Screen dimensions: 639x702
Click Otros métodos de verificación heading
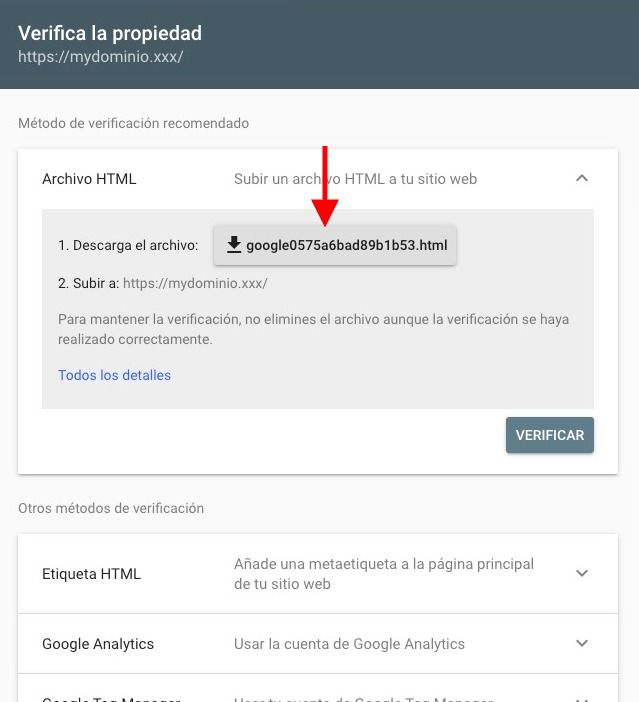tap(111, 508)
